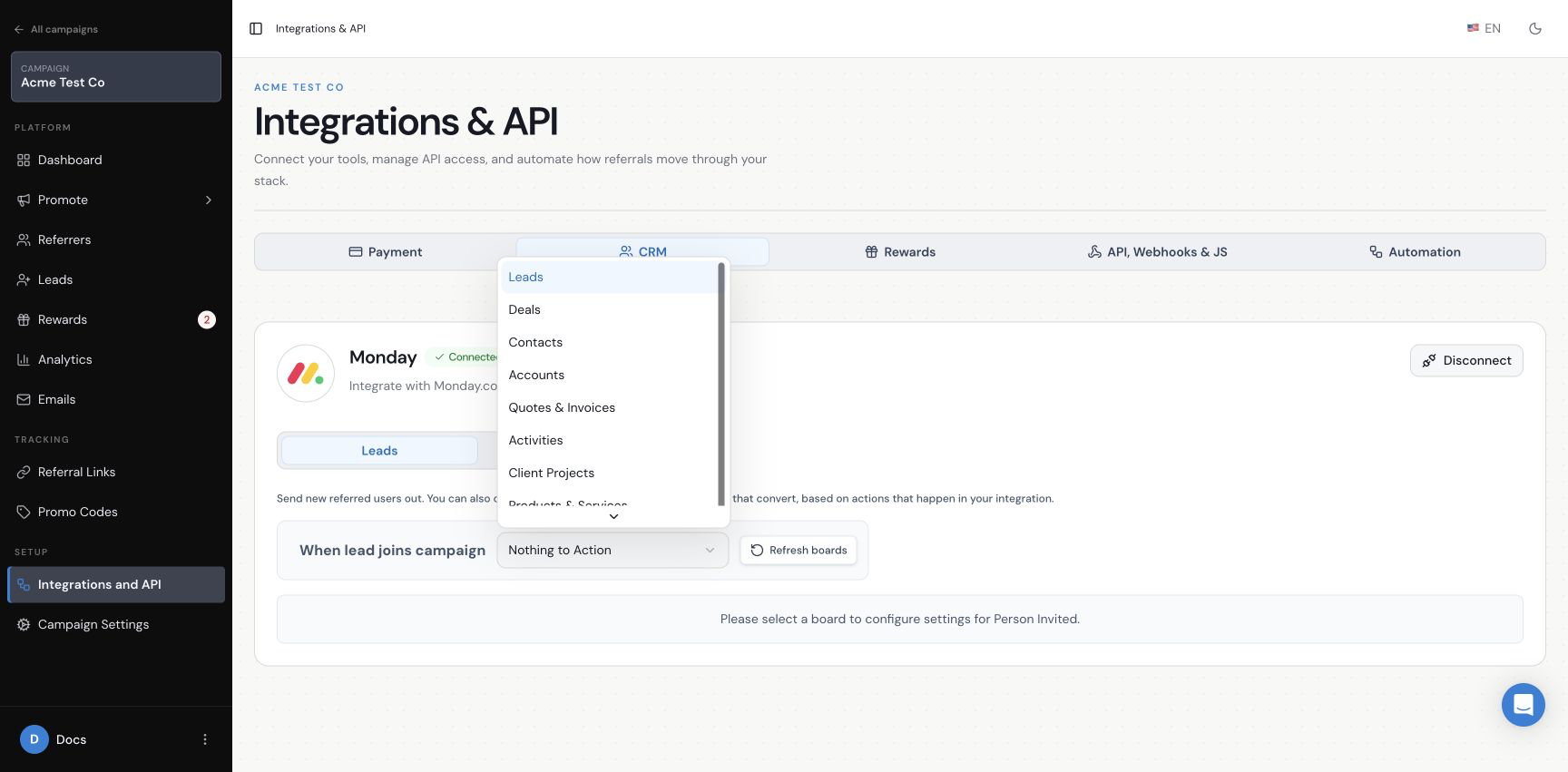The width and height of the screenshot is (1568, 772).
Task: Click the Integrations and API sidebar icon
Action: pyautogui.click(x=24, y=584)
